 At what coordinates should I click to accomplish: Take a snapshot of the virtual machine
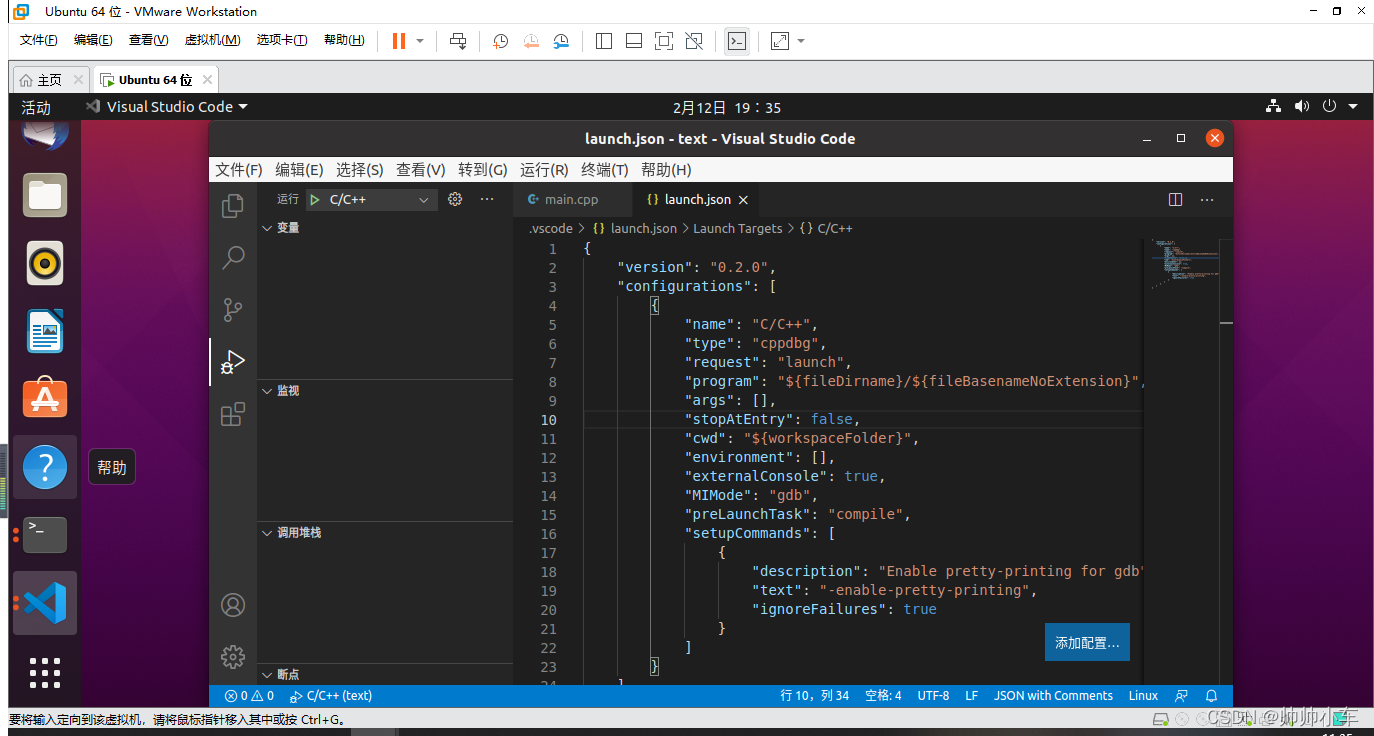coord(501,41)
